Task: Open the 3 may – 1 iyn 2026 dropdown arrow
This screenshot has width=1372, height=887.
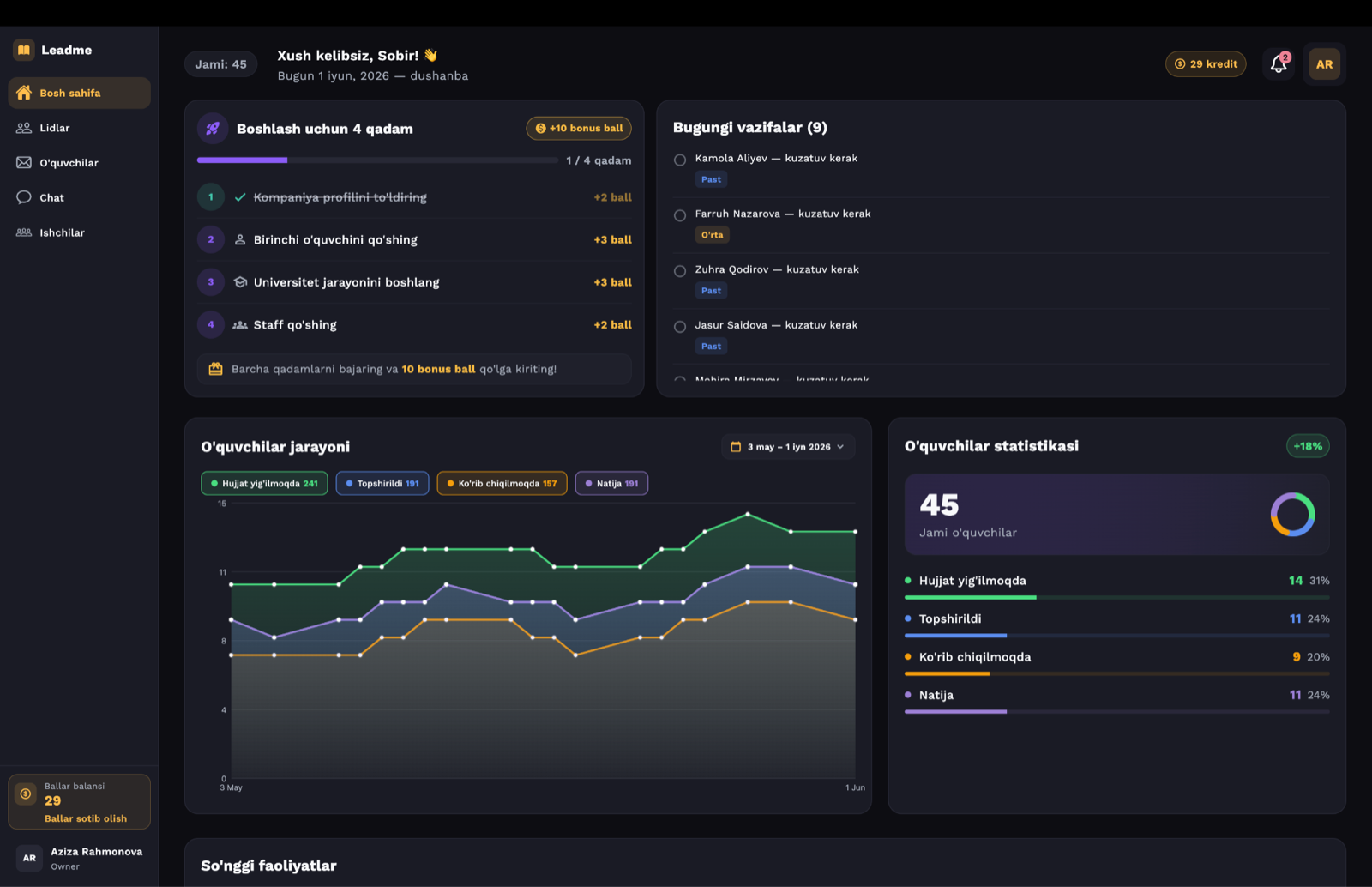Action: pos(840,447)
